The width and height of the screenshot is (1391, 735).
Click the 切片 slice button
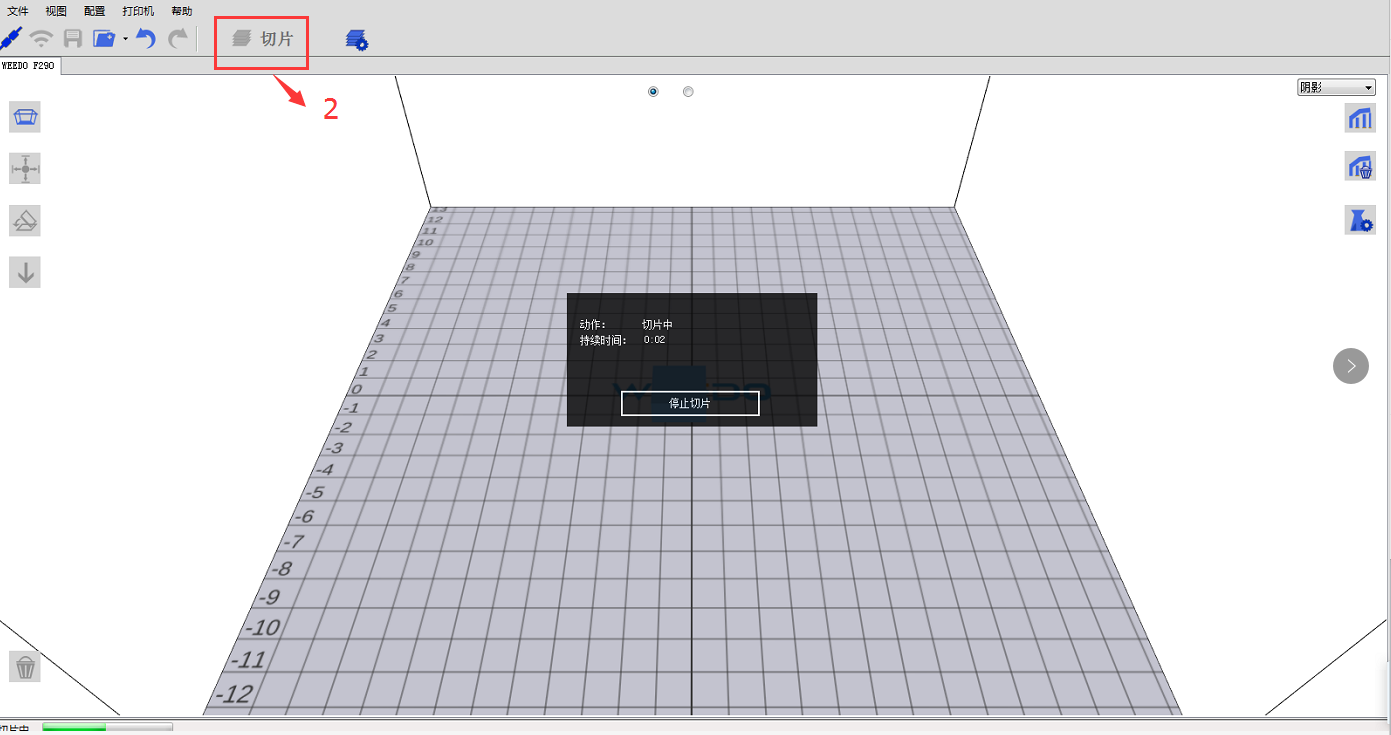click(263, 39)
